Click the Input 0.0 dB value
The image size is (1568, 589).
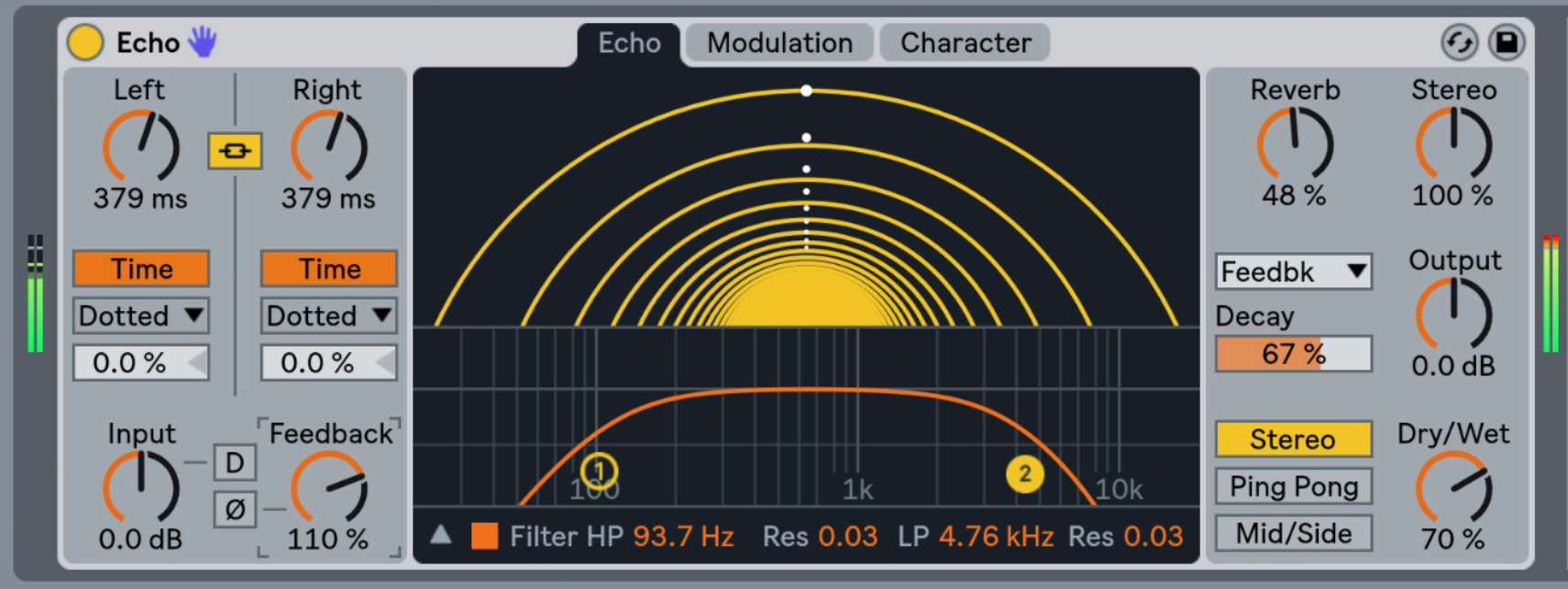140,539
